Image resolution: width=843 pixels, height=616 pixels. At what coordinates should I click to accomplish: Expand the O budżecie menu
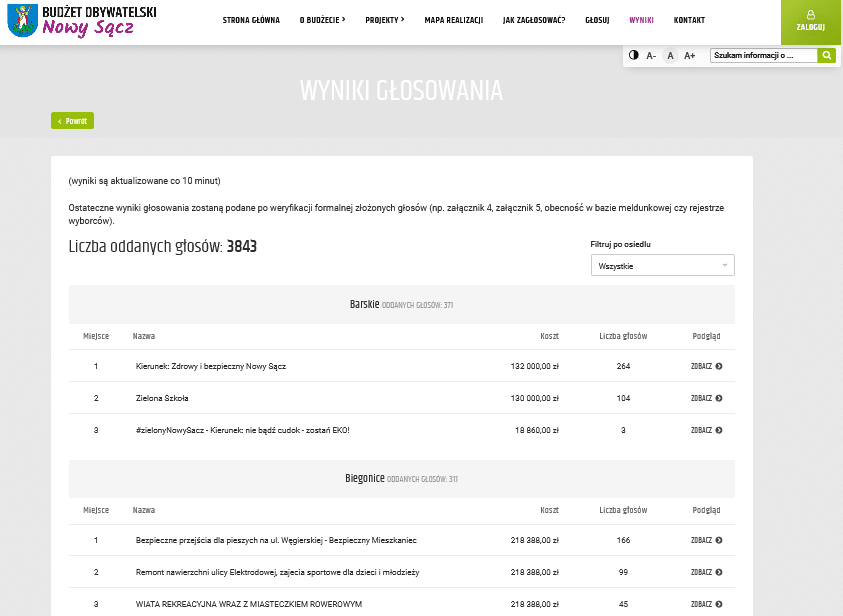pyautogui.click(x=322, y=20)
